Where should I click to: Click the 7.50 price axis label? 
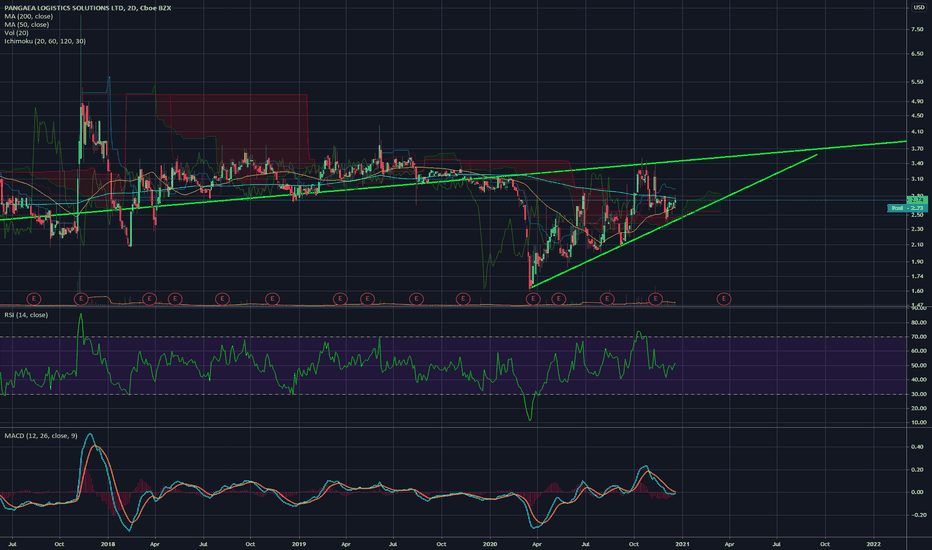917,29
